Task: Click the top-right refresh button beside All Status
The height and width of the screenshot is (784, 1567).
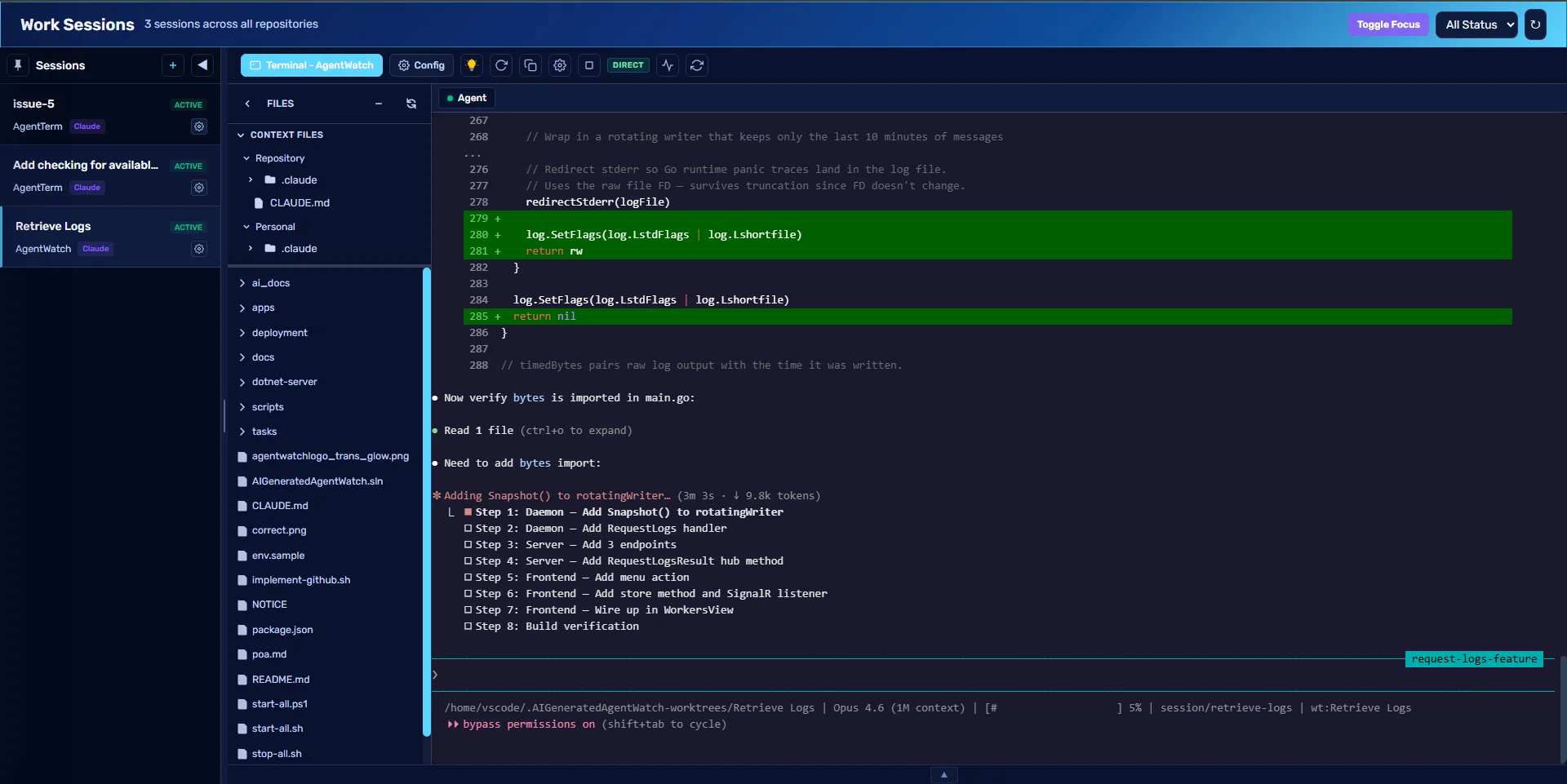Action: pos(1535,24)
